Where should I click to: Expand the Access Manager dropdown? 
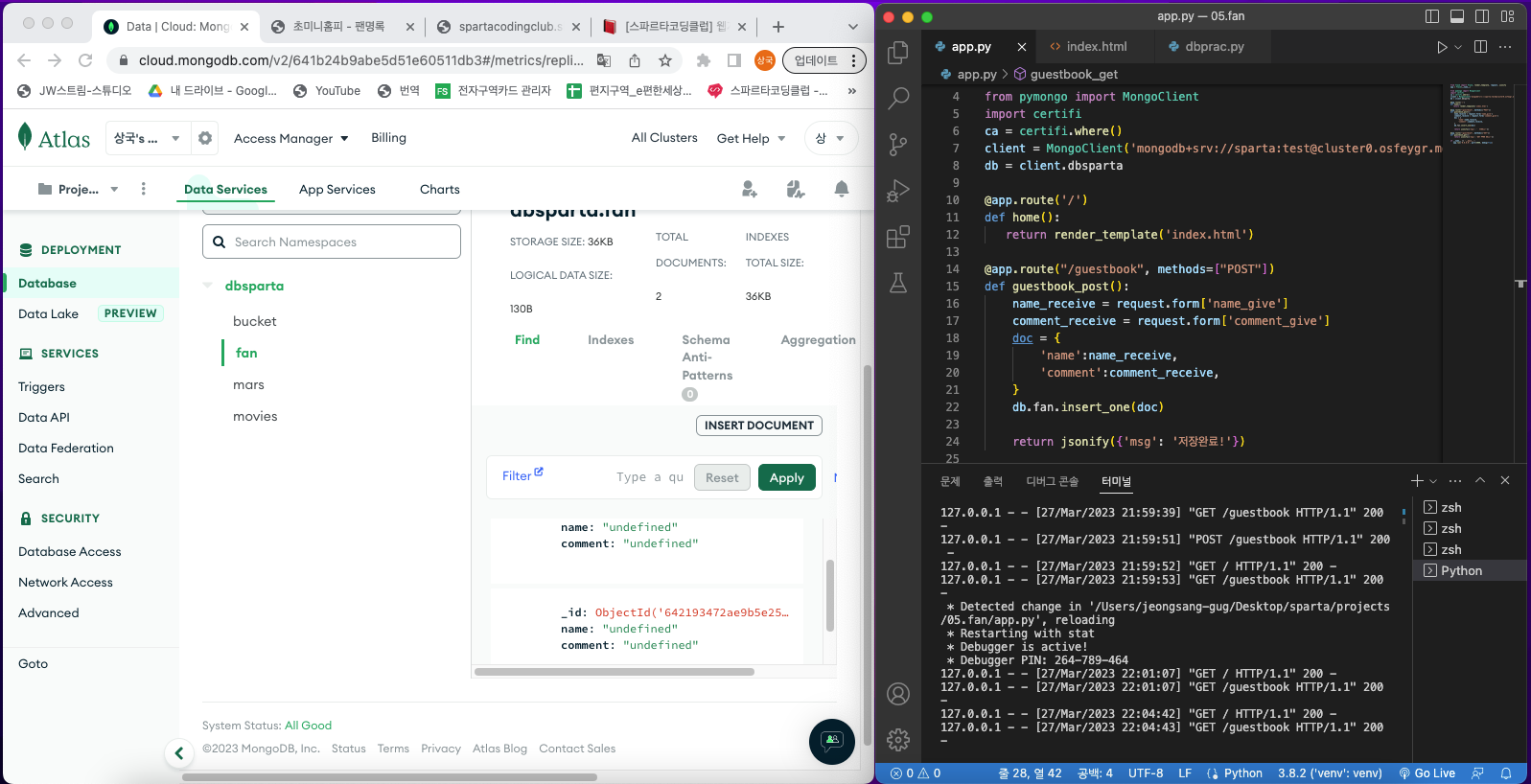pyautogui.click(x=291, y=138)
